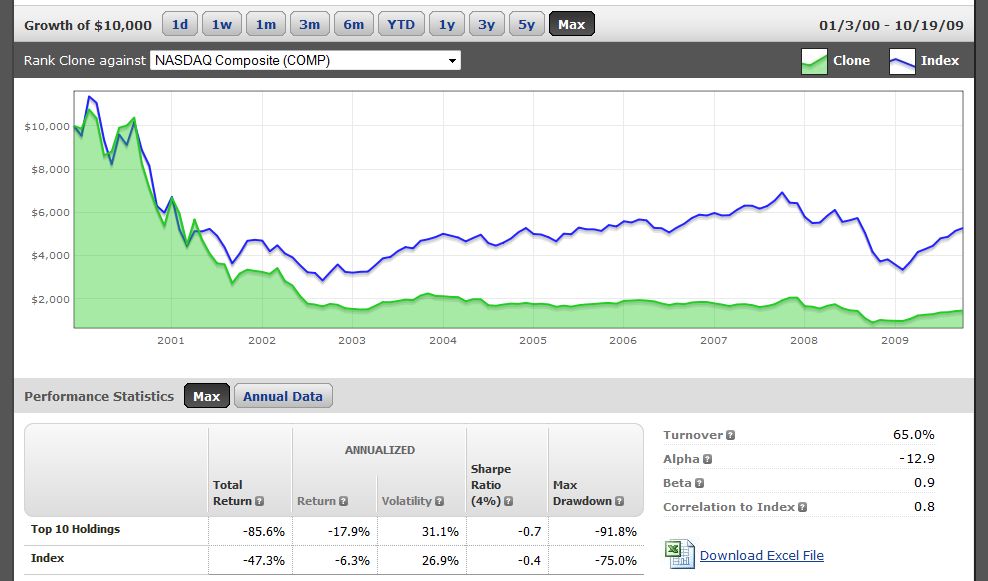Click help icon beside Correlation to Index
988x581 pixels.
pyautogui.click(x=802, y=507)
